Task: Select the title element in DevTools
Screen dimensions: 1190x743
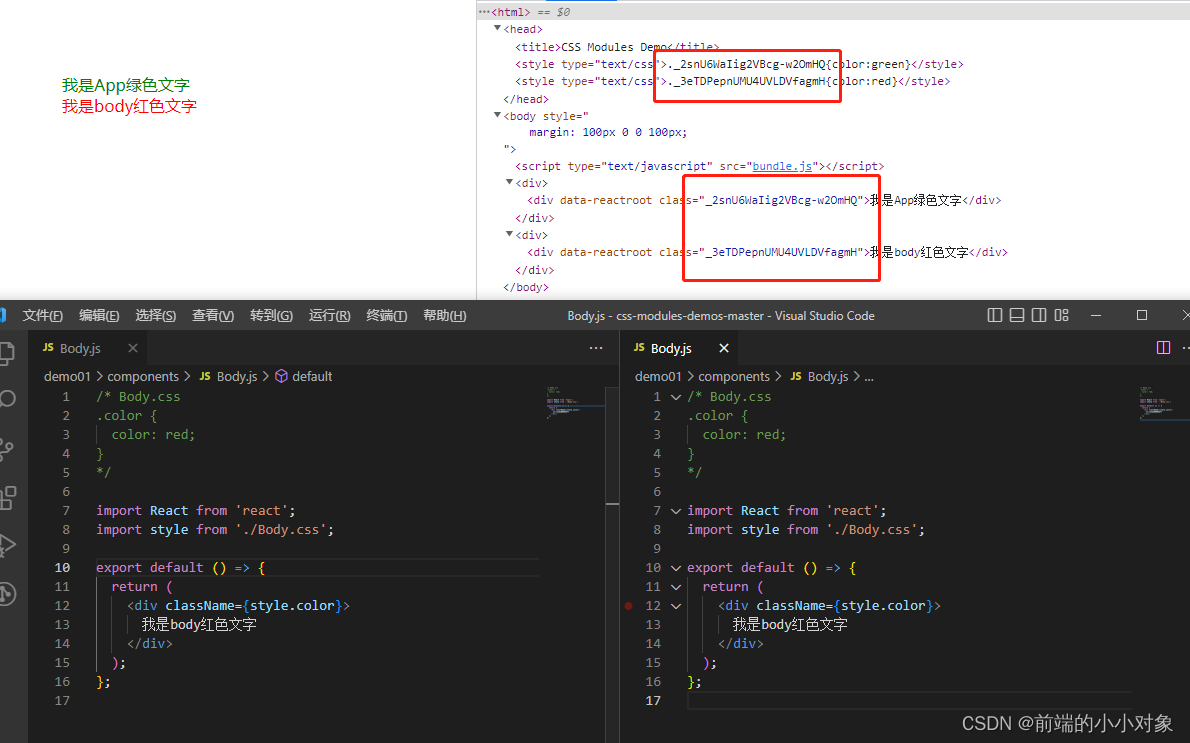Action: [616, 47]
